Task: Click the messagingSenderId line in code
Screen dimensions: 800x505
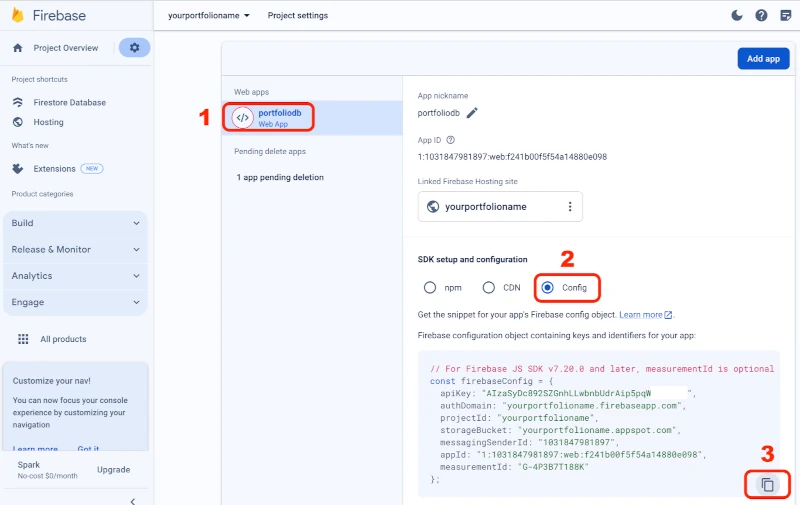Action: tap(529, 442)
